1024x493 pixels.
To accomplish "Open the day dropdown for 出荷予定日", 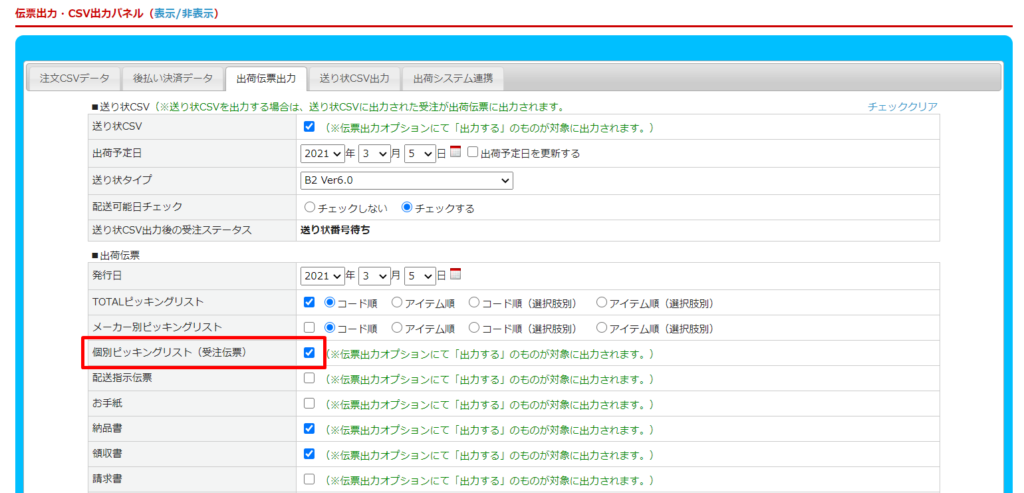I will (420, 154).
